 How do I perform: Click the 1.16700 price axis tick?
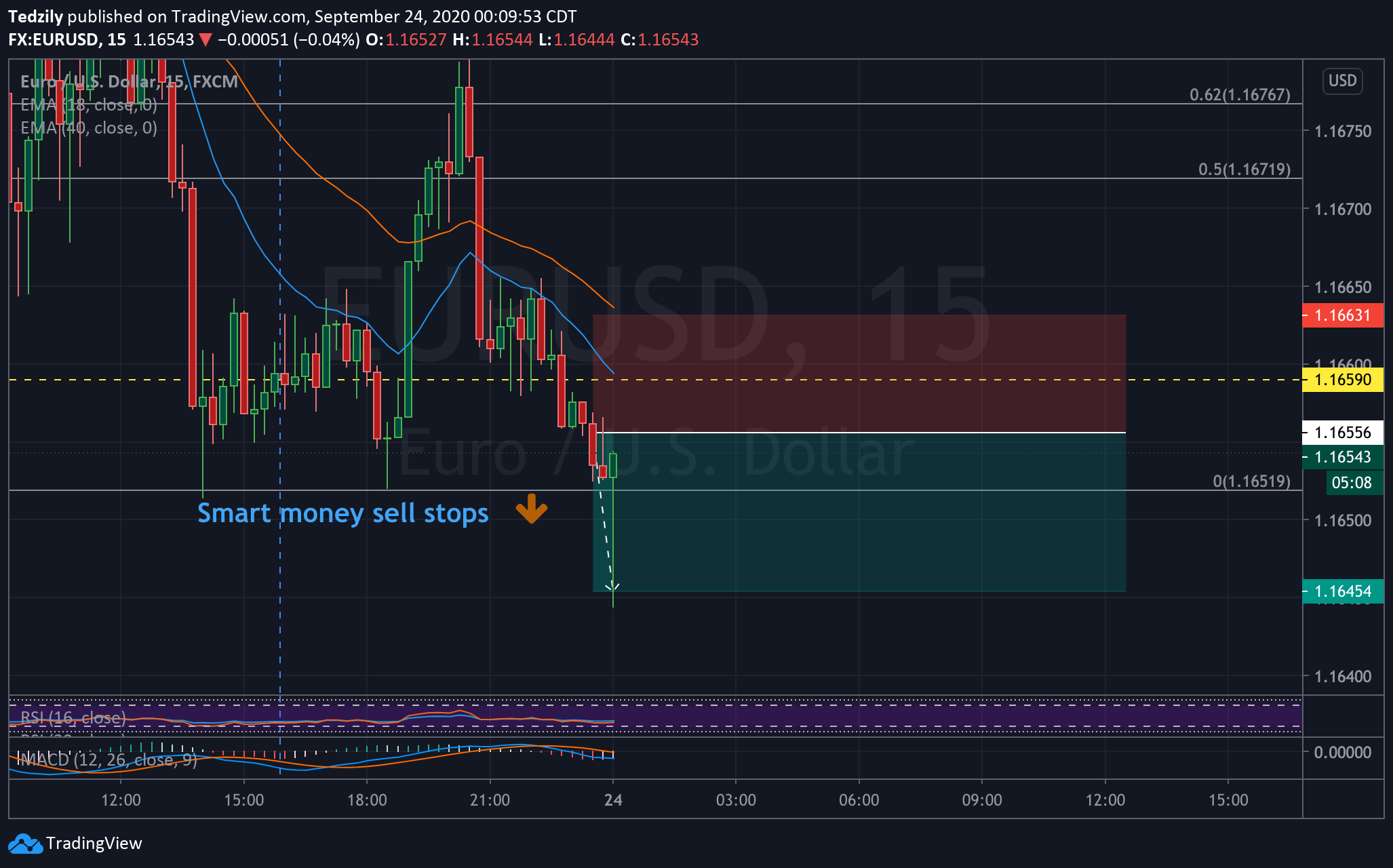[x=1342, y=210]
